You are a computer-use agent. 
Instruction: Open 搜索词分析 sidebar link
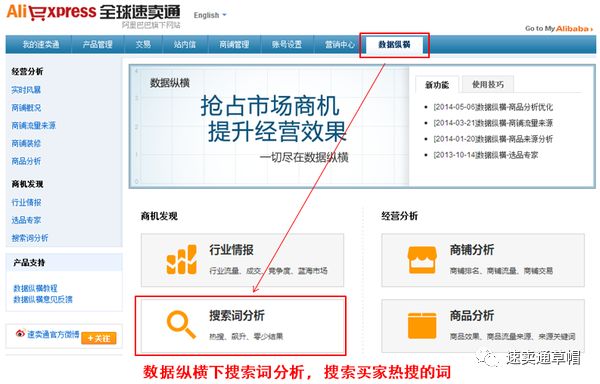(30, 238)
